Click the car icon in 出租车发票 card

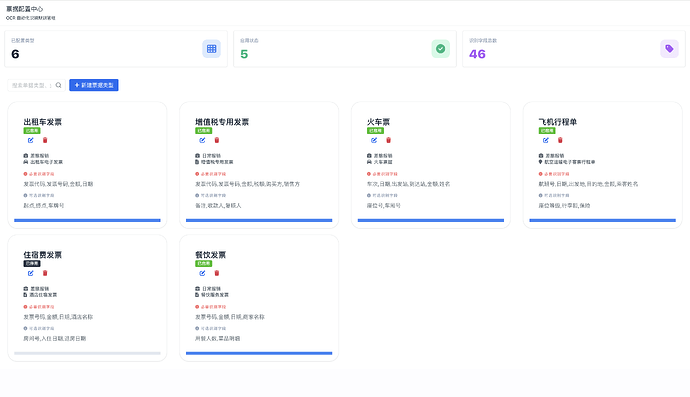pos(26,162)
